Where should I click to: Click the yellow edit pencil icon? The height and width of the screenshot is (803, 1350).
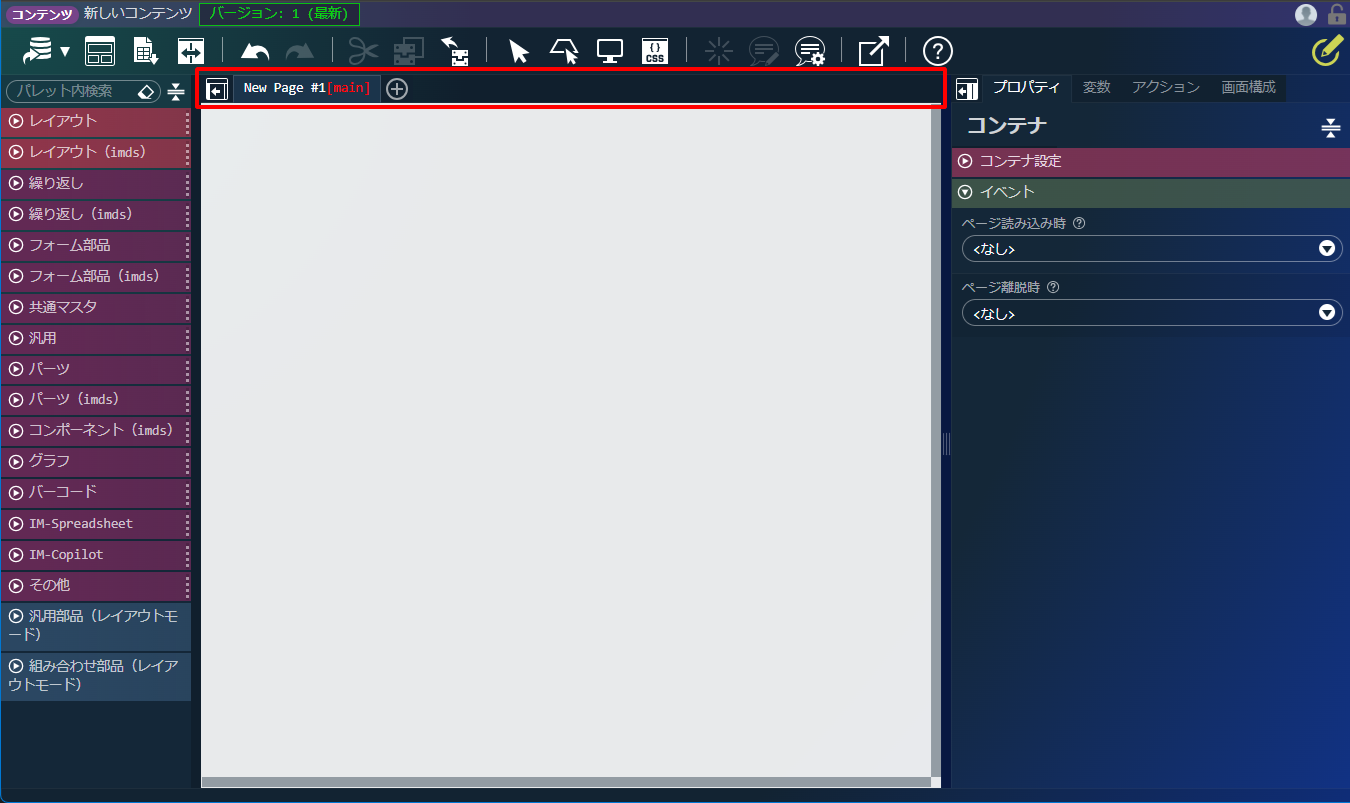(1326, 51)
